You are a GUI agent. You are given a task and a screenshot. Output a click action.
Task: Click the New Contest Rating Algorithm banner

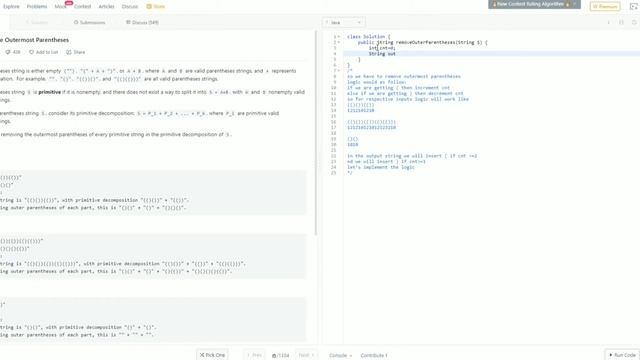tap(530, 4)
